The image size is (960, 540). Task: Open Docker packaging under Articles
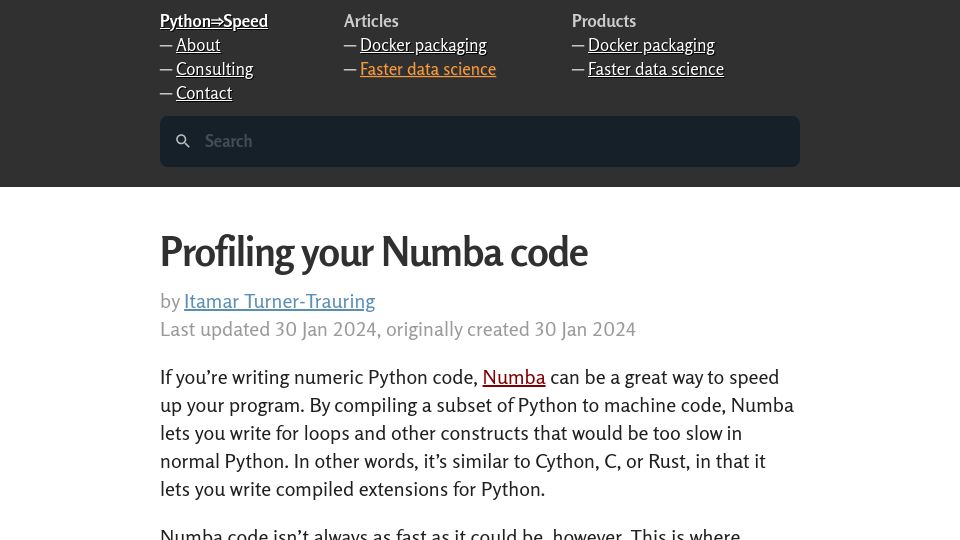point(423,45)
